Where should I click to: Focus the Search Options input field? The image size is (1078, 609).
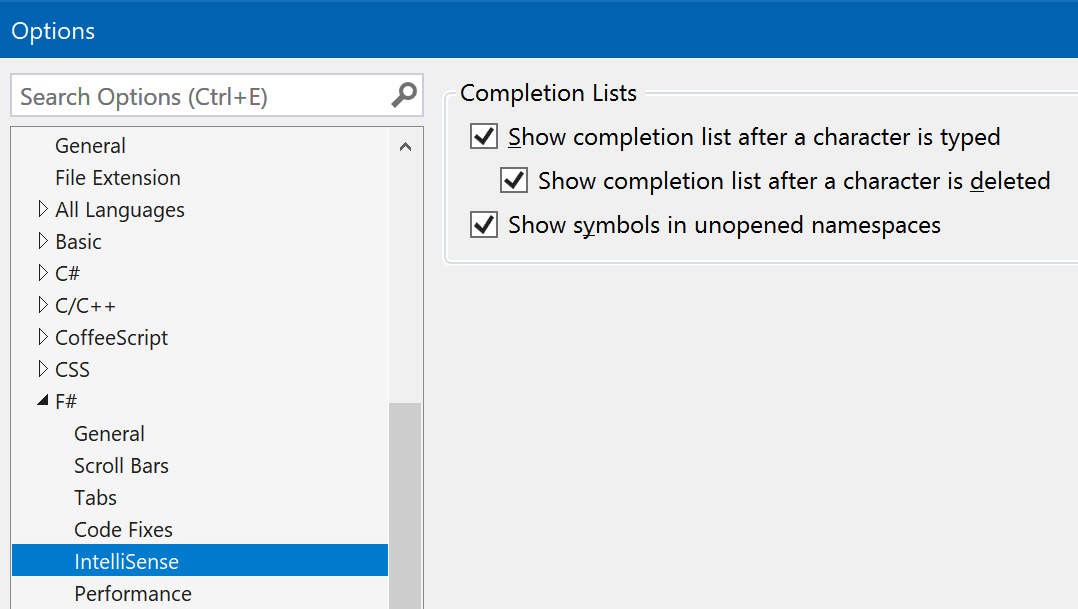pyautogui.click(x=217, y=96)
